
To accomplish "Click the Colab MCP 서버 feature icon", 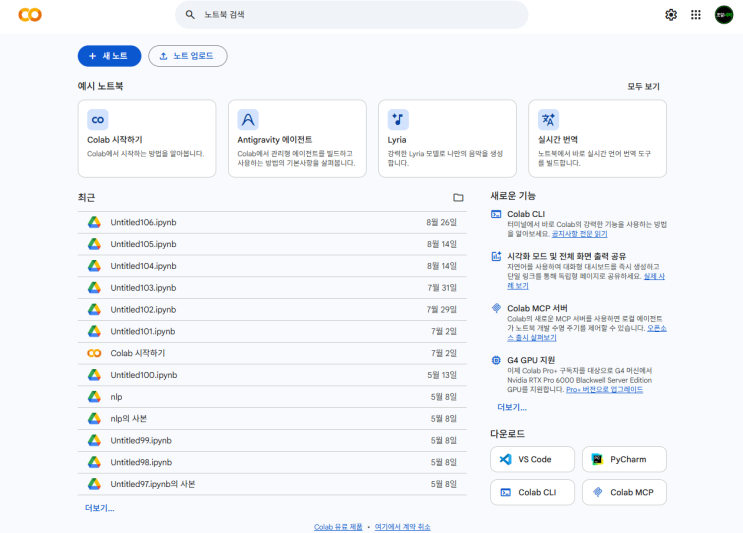I will pos(496,308).
